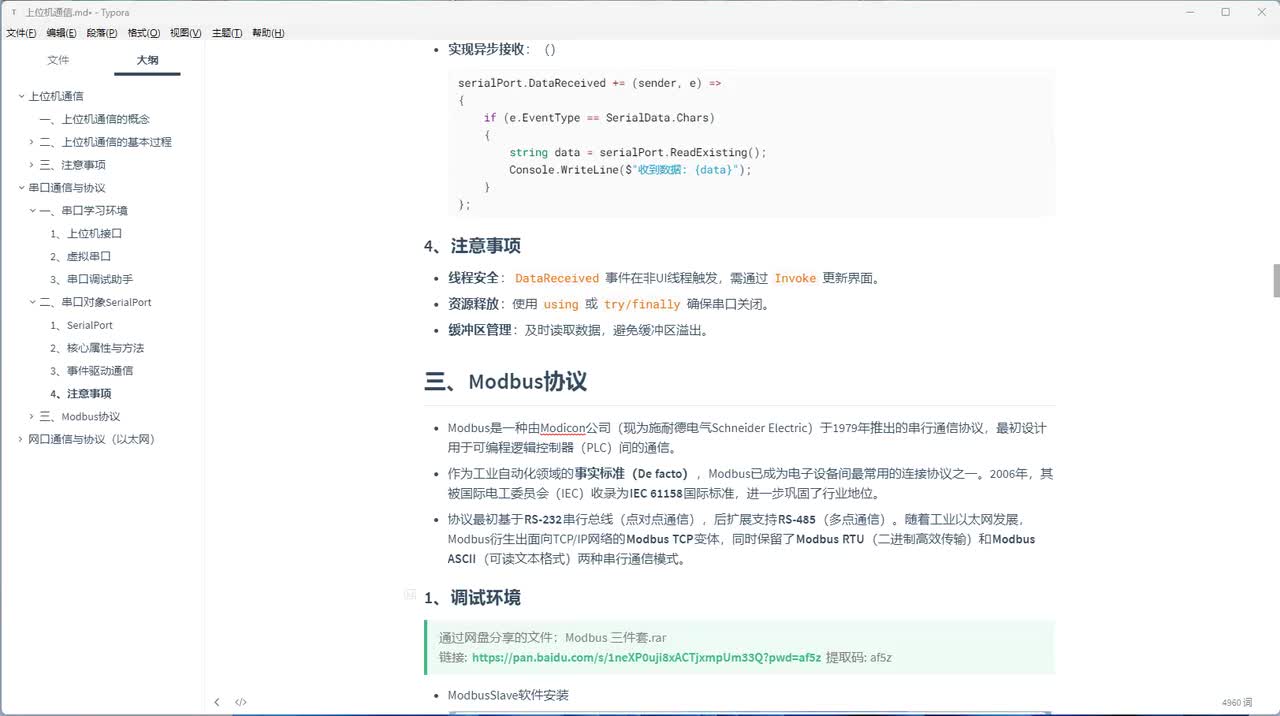This screenshot has height=716, width=1280.
Task: Click the bold 事实标准（De facto） text
Action: point(632,474)
